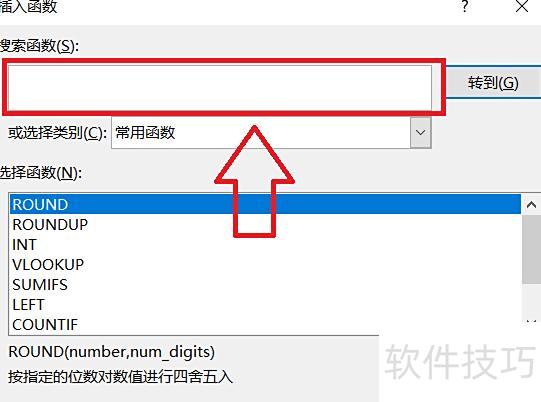Select ROUND in the function list

coord(265,204)
